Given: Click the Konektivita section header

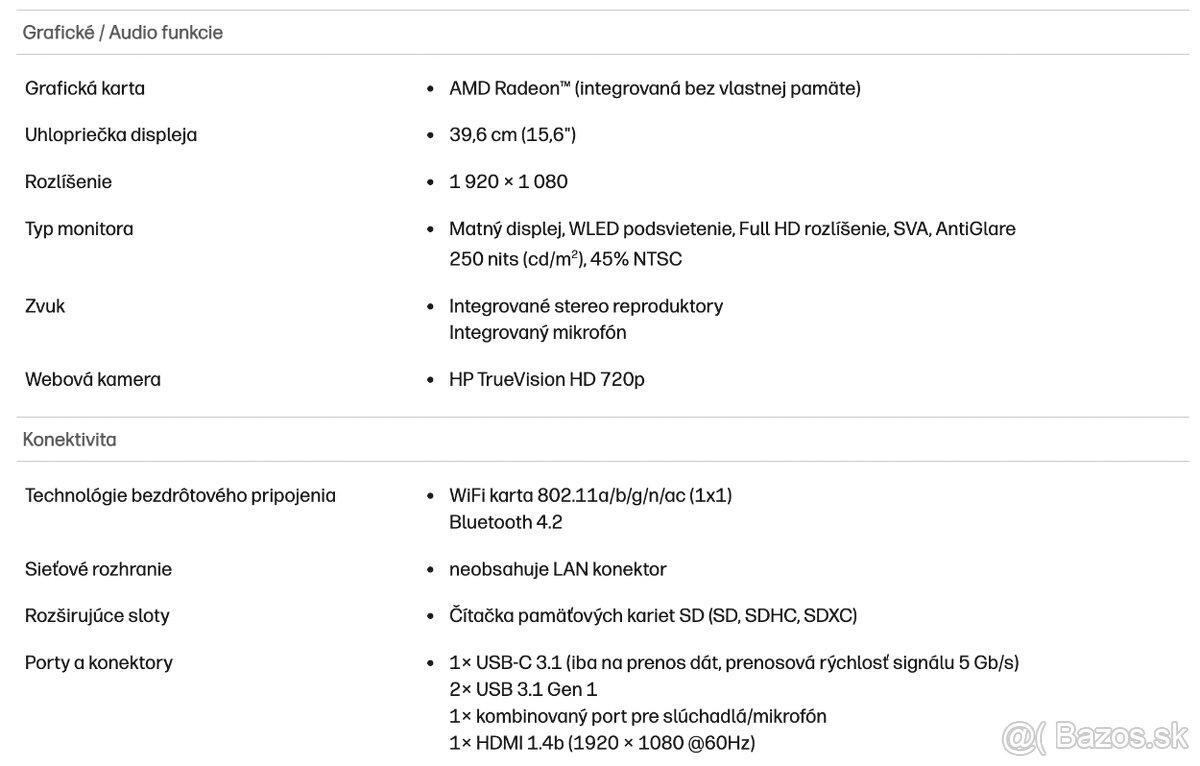Looking at the screenshot, I should pyautogui.click(x=70, y=439).
